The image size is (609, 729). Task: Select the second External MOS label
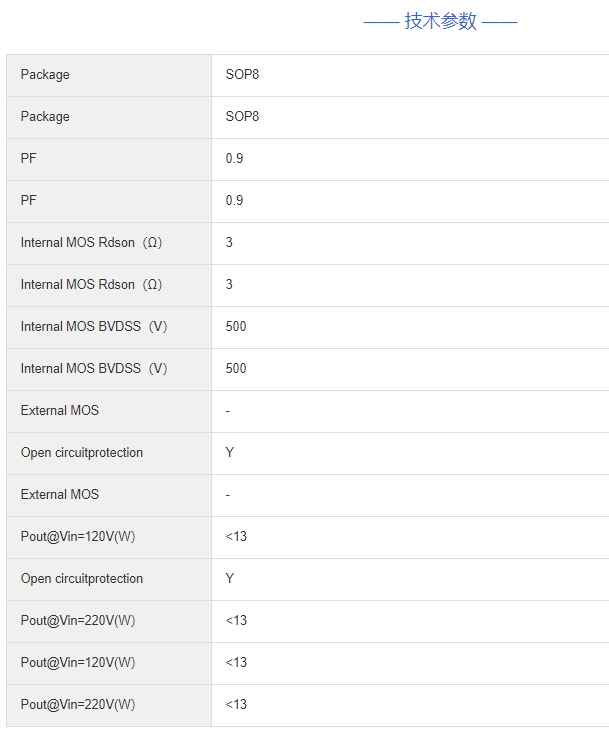point(60,495)
